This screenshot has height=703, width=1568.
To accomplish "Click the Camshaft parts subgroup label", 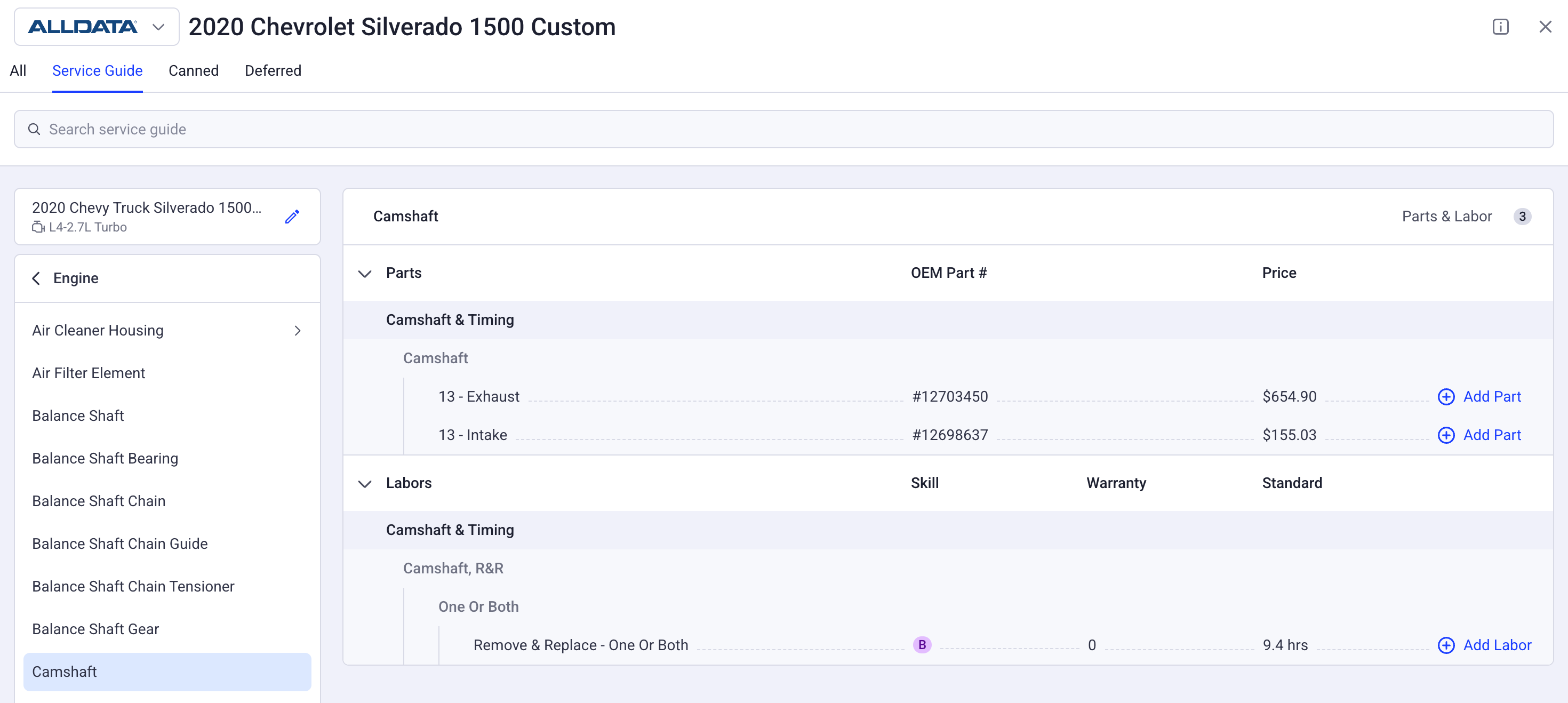I will coord(435,358).
